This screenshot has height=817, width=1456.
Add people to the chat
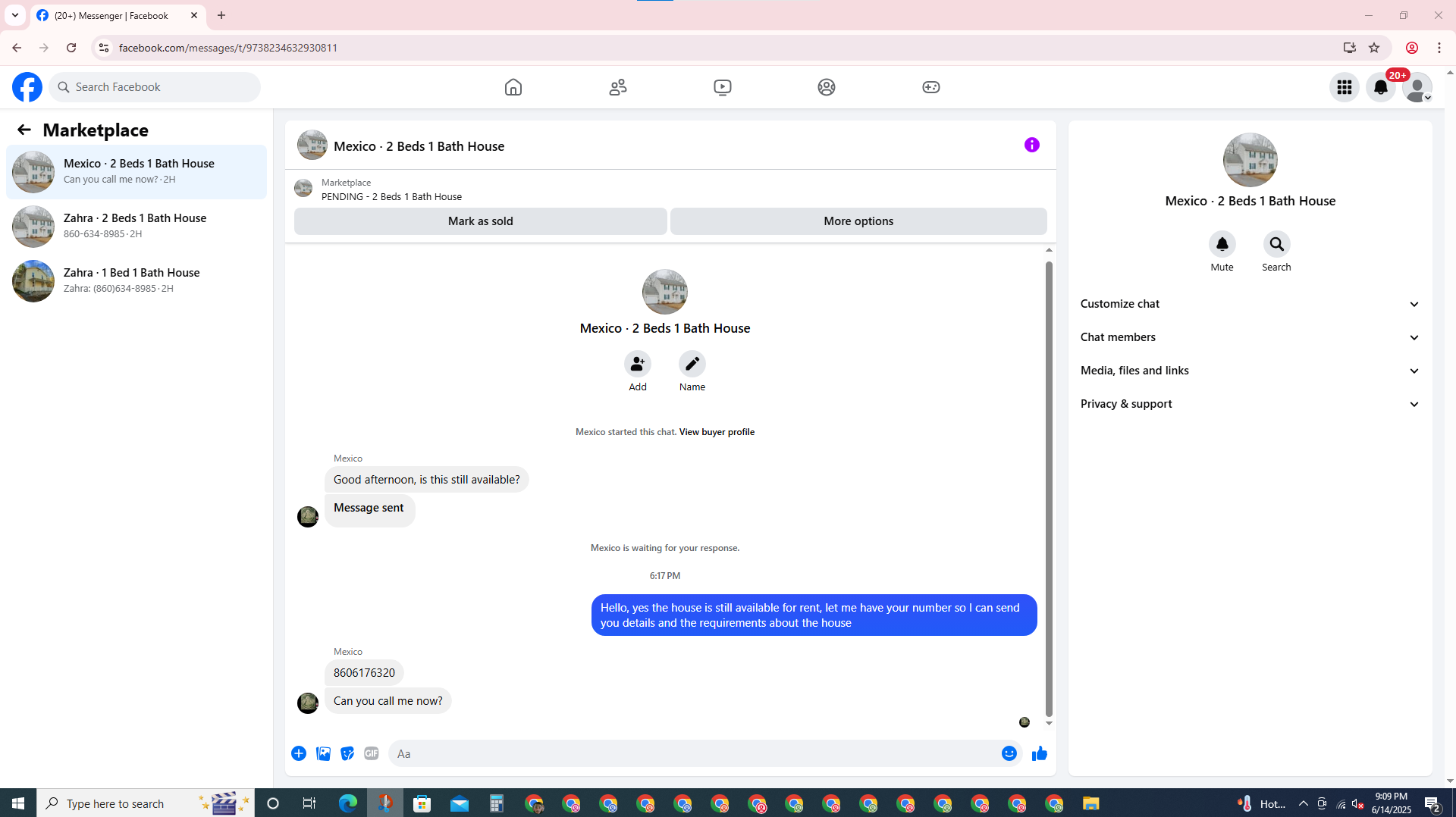tap(638, 364)
